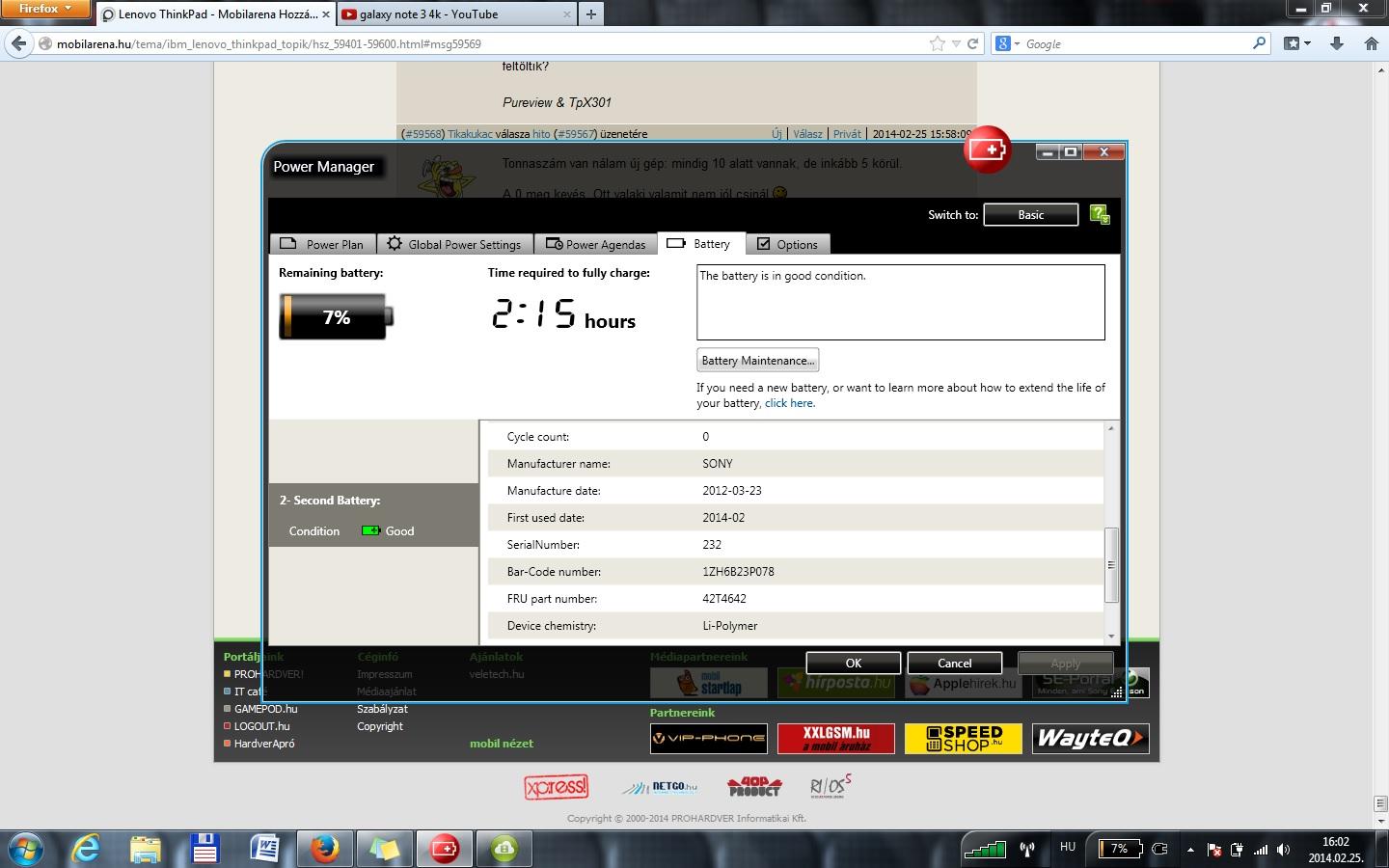Open the Downloads arrow icon
The height and width of the screenshot is (868, 1389).
coord(1337,43)
